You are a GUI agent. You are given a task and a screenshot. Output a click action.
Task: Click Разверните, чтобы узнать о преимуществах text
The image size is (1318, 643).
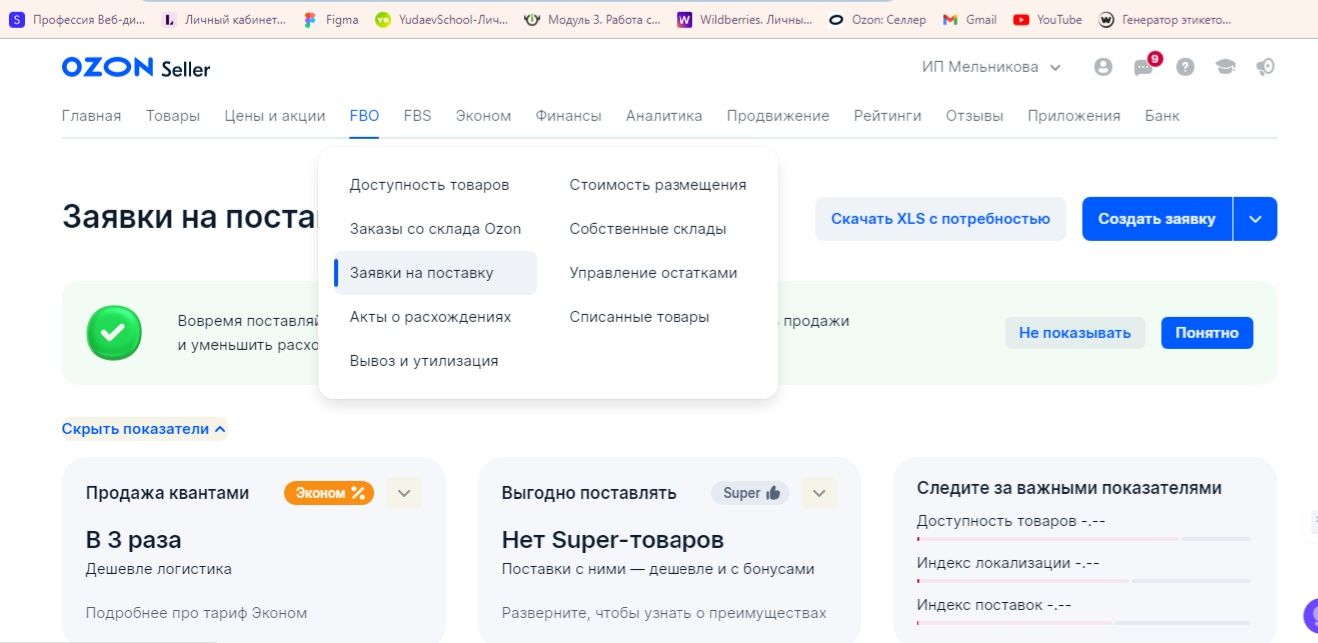pyautogui.click(x=664, y=613)
